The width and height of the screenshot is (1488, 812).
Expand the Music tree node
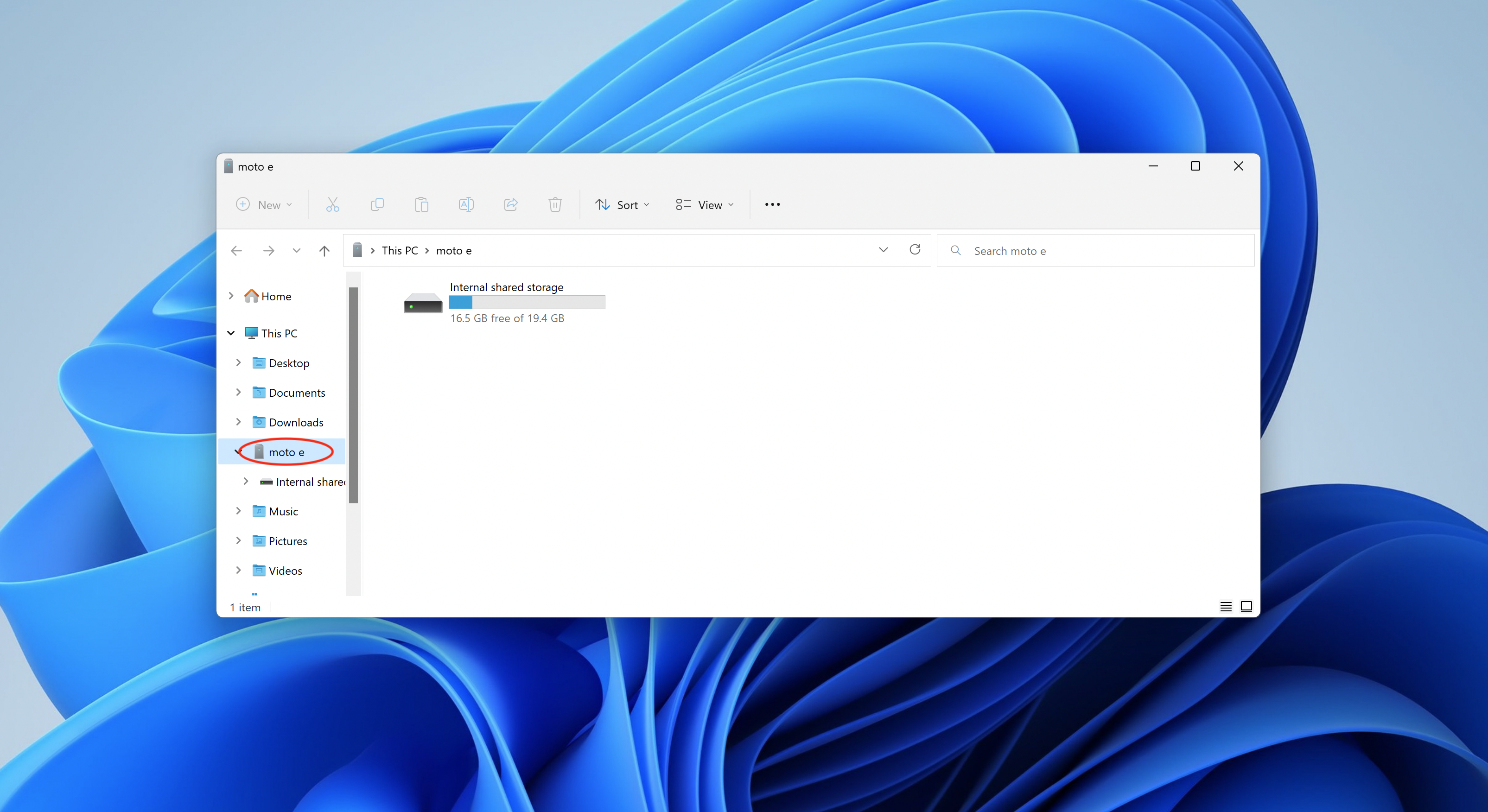239,511
